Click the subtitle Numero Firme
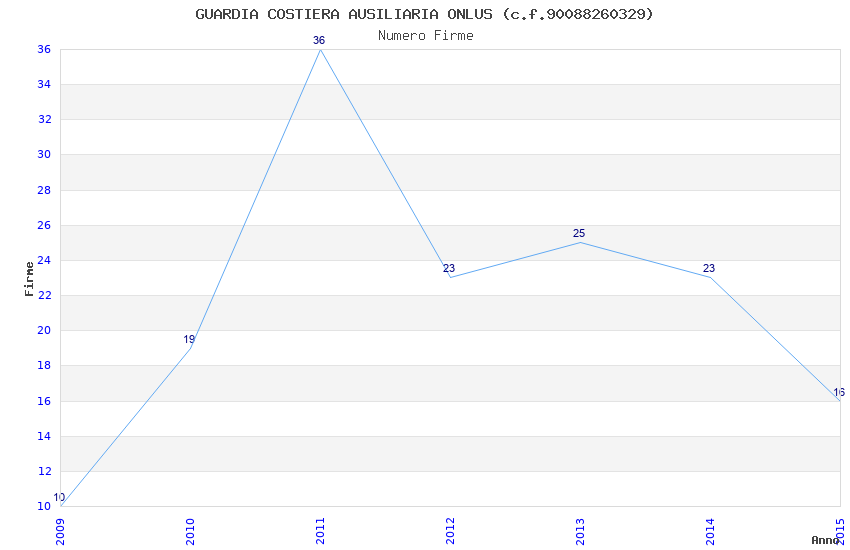The image size is (850, 550). point(426,36)
